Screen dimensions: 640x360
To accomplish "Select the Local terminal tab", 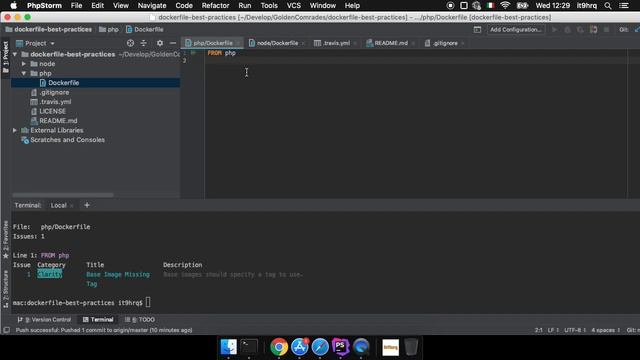I will point(58,205).
